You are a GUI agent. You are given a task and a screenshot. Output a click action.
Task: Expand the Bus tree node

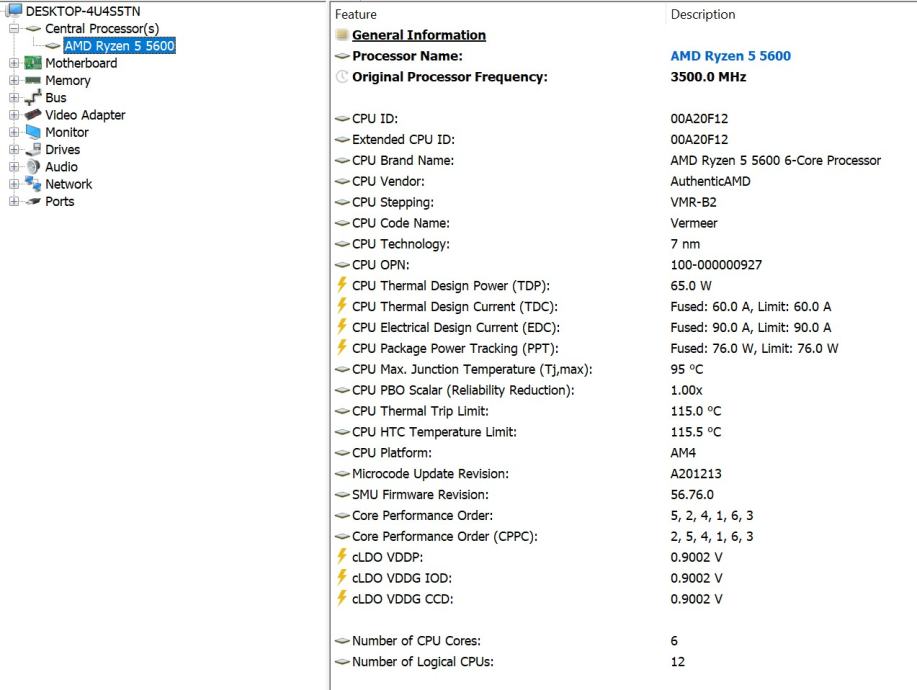[x=13, y=98]
